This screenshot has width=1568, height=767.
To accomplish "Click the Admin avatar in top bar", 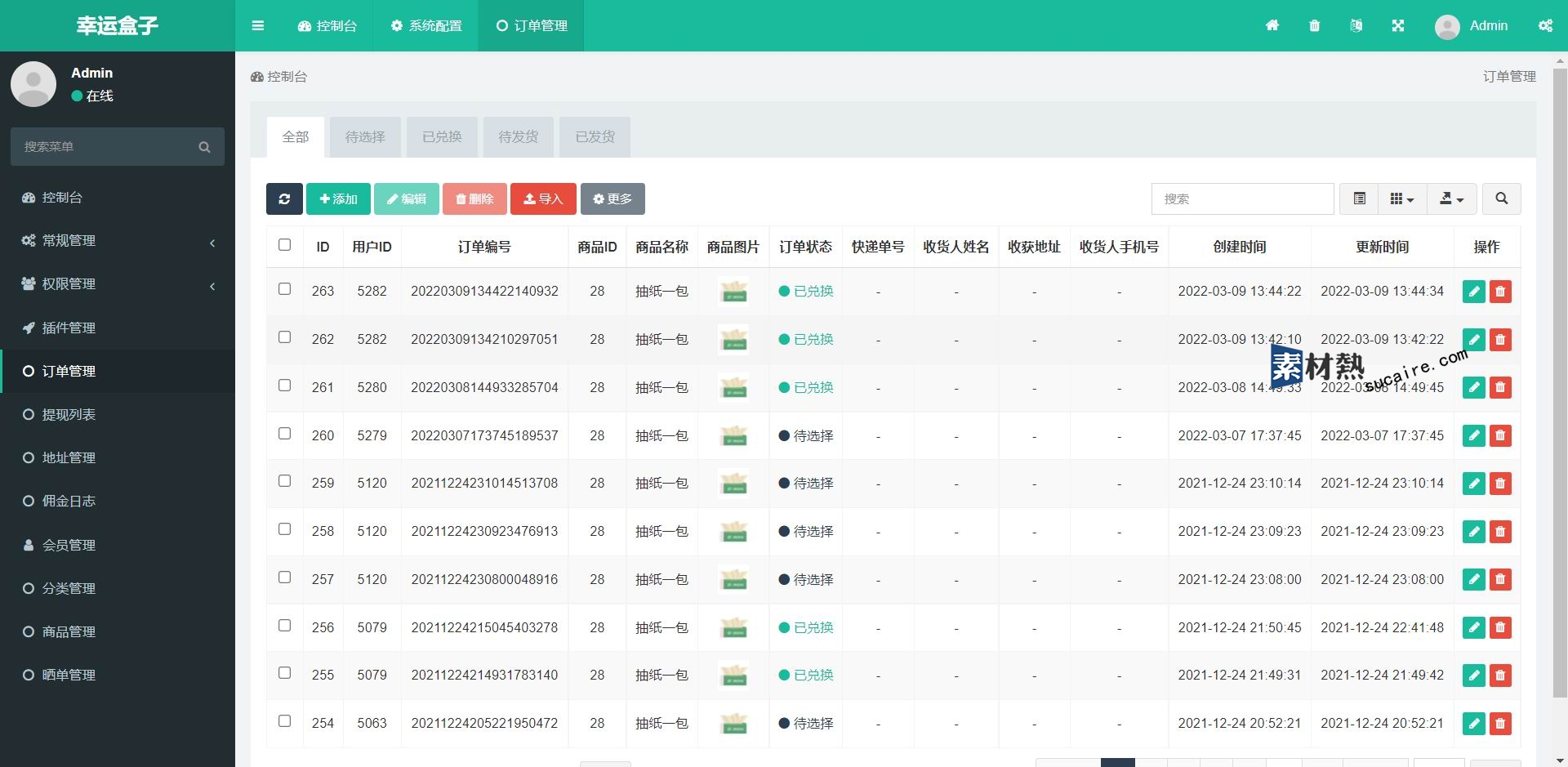I will (x=1447, y=27).
